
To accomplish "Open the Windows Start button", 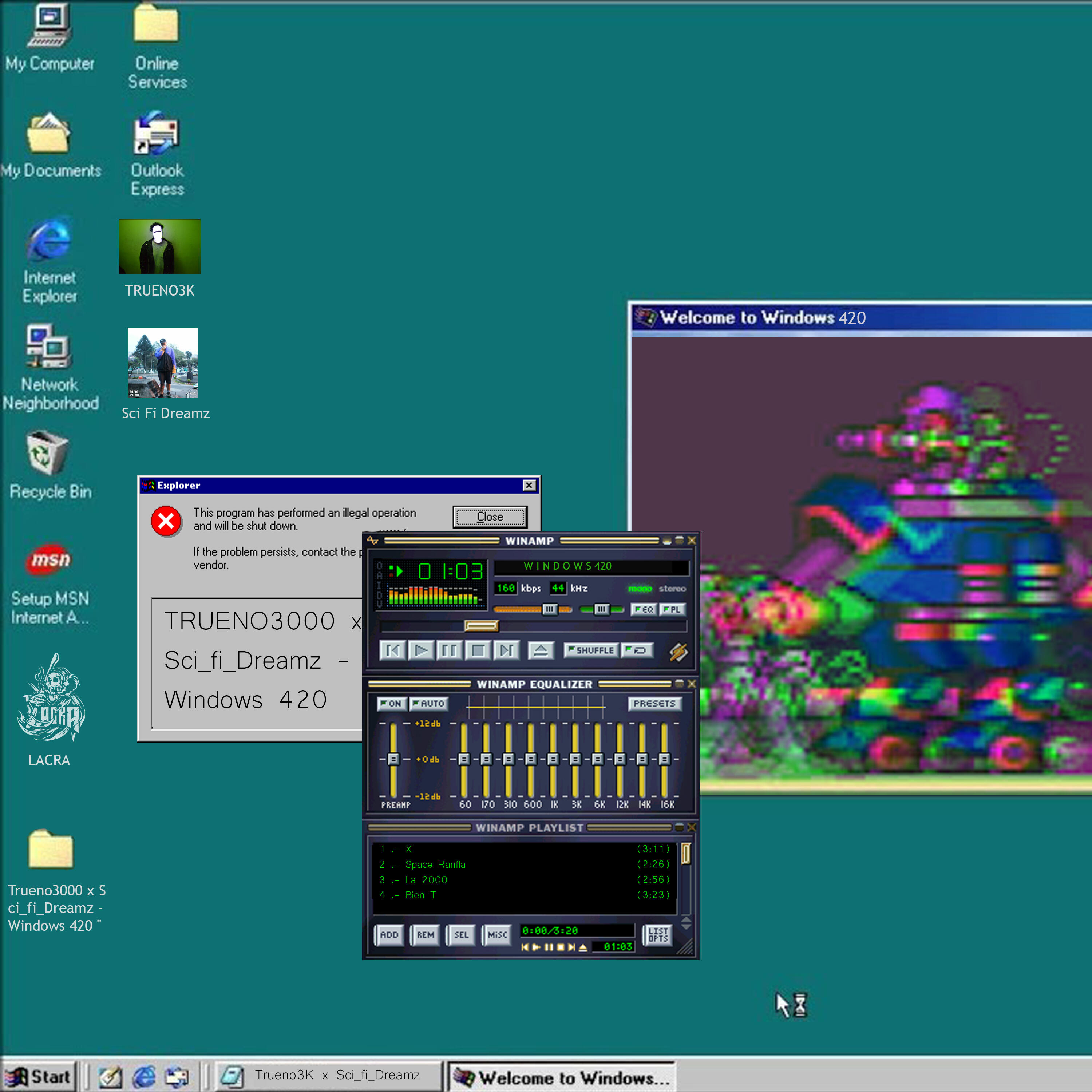I will point(39,1076).
